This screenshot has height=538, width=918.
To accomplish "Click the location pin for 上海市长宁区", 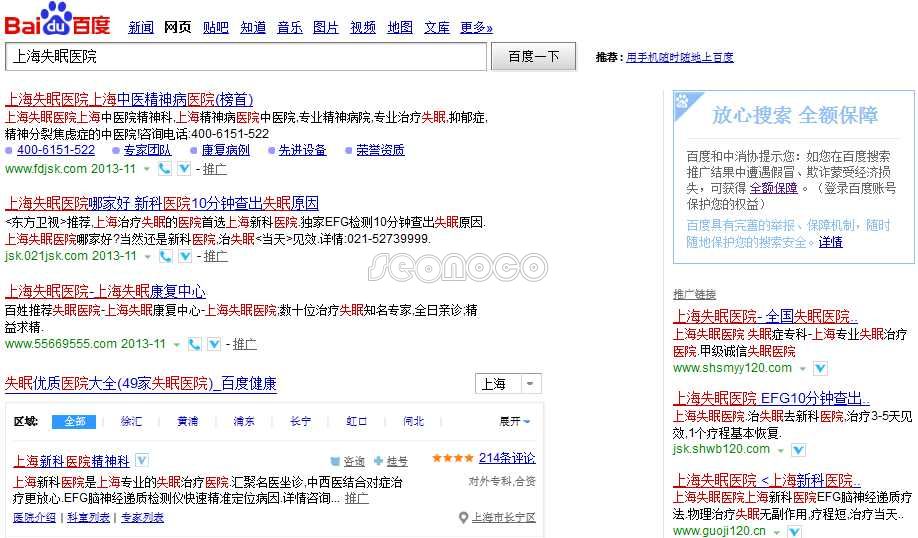I will click(463, 517).
